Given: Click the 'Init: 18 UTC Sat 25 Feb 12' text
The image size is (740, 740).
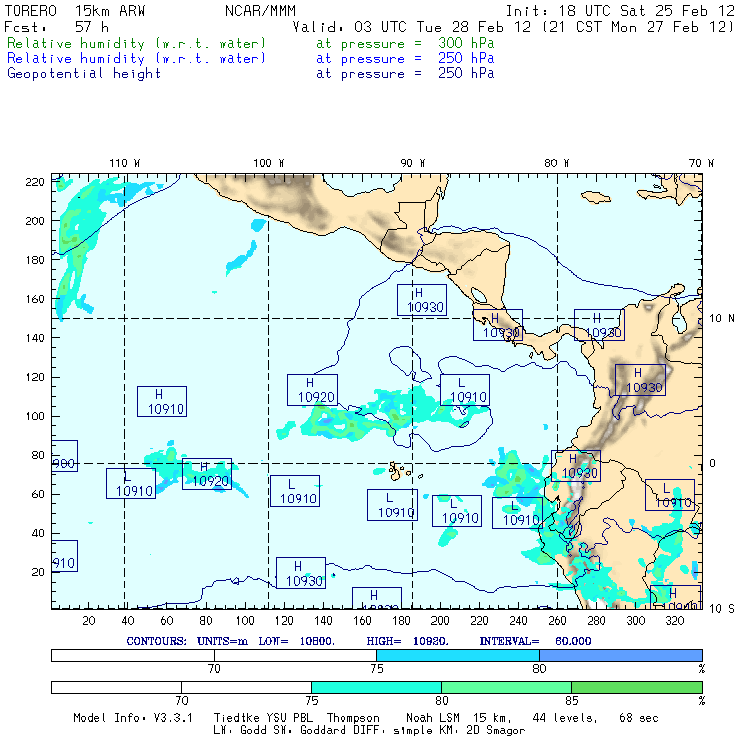Looking at the screenshot, I should 620,11.
